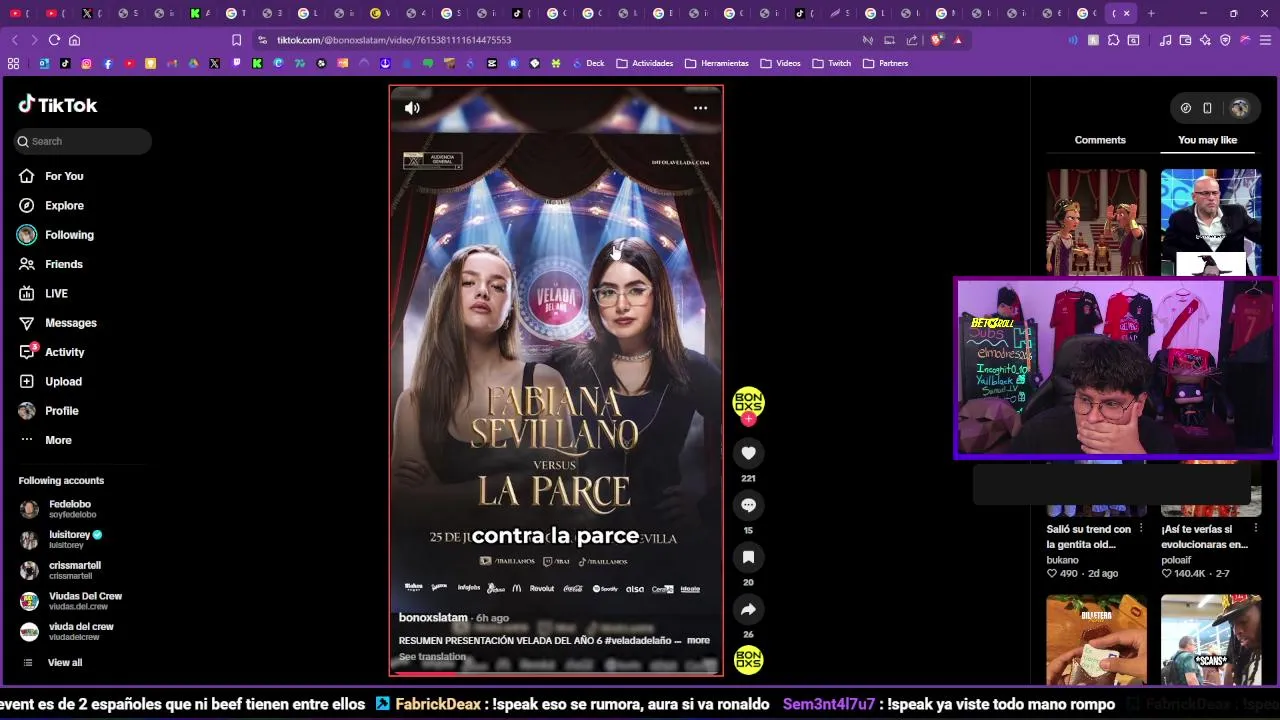This screenshot has height=720, width=1280.
Task: Open Brave VPN shield icon
Action: point(1225,40)
